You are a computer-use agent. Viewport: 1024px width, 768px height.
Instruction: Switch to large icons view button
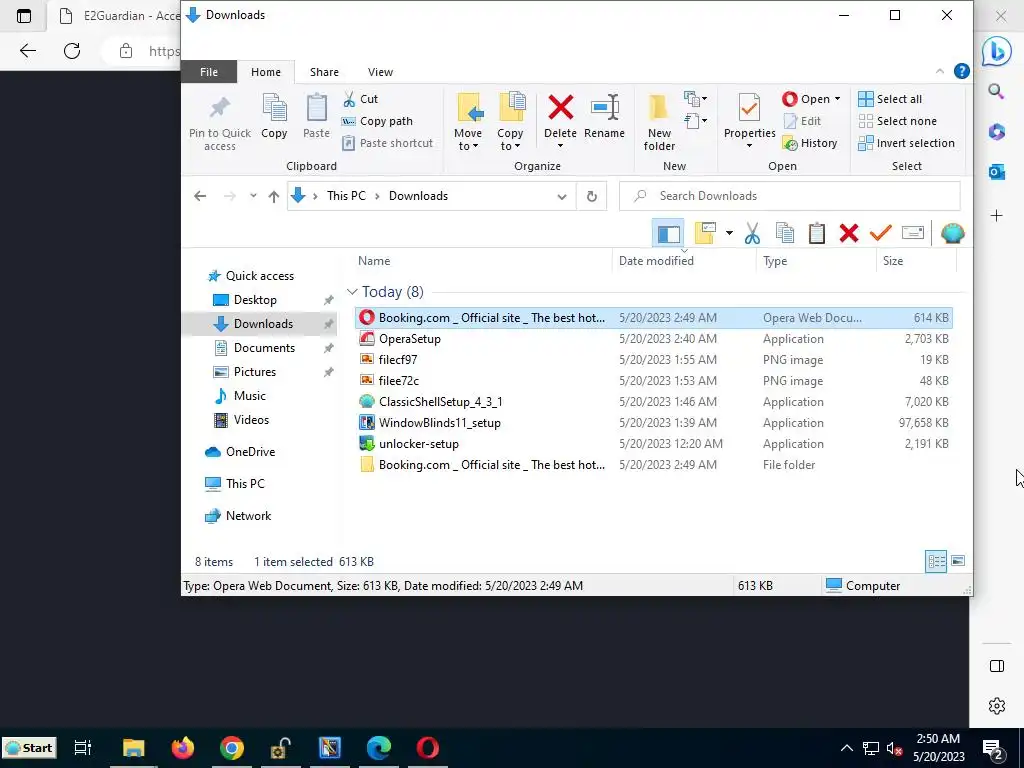[x=958, y=562]
